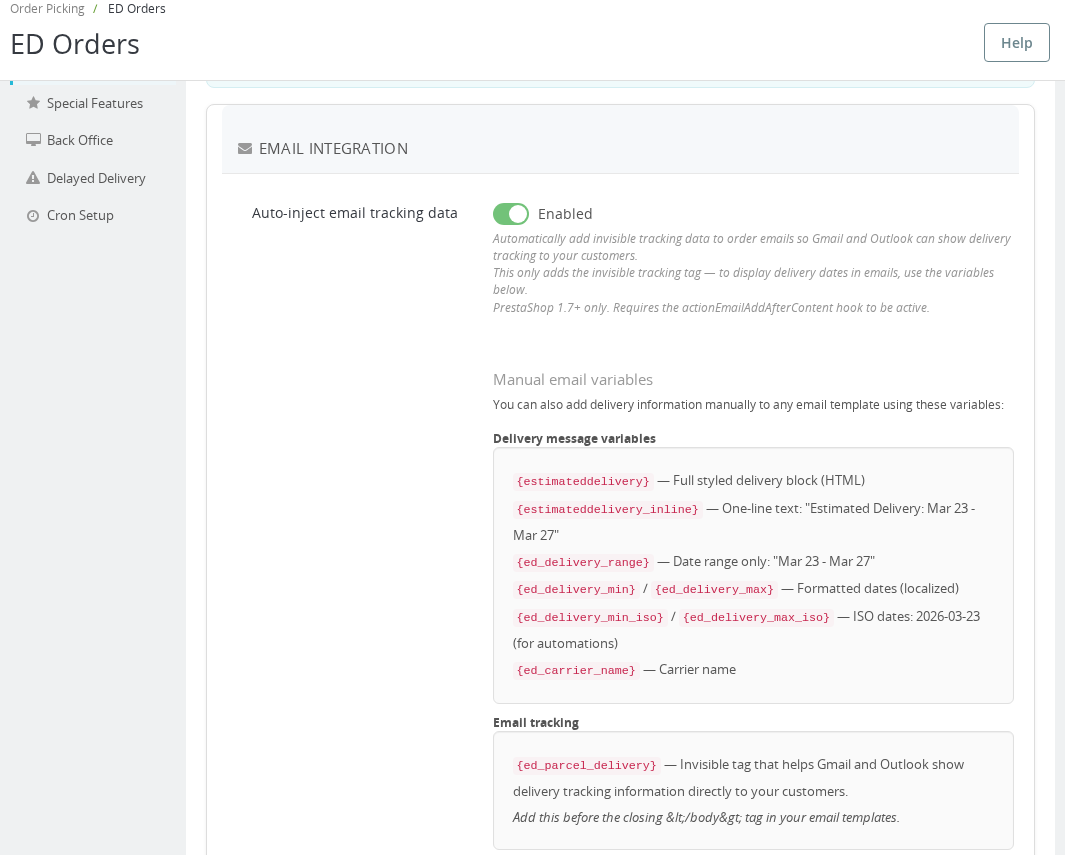Screen dimensions: 1065x855
Task: Go to Order Picking breadcrumb
Action: (47, 9)
